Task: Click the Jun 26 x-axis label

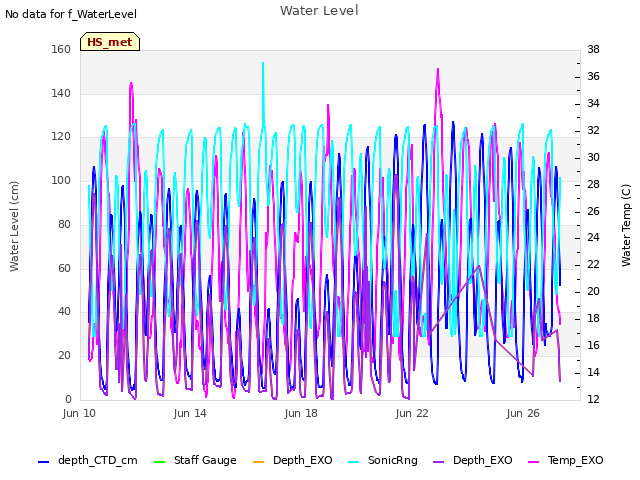Action: [x=523, y=413]
